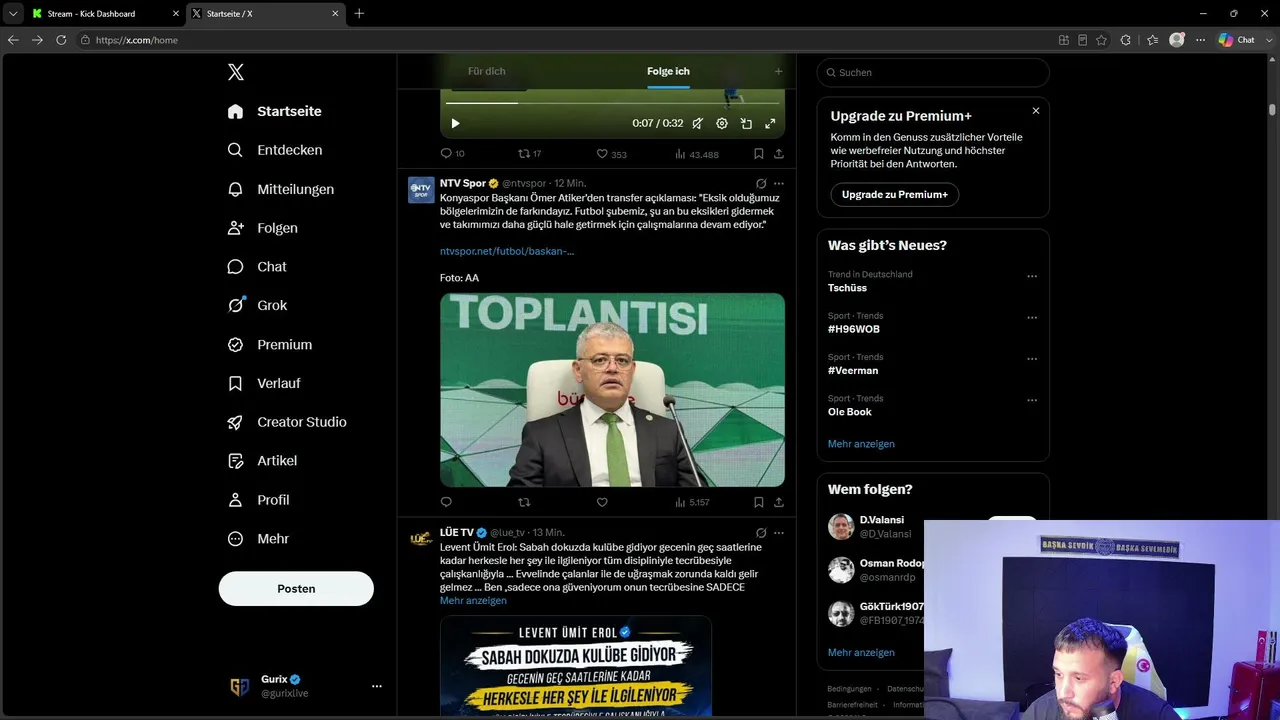The height and width of the screenshot is (720, 1280).
Task: Open options for the Tschüss trend
Action: coord(1032,277)
